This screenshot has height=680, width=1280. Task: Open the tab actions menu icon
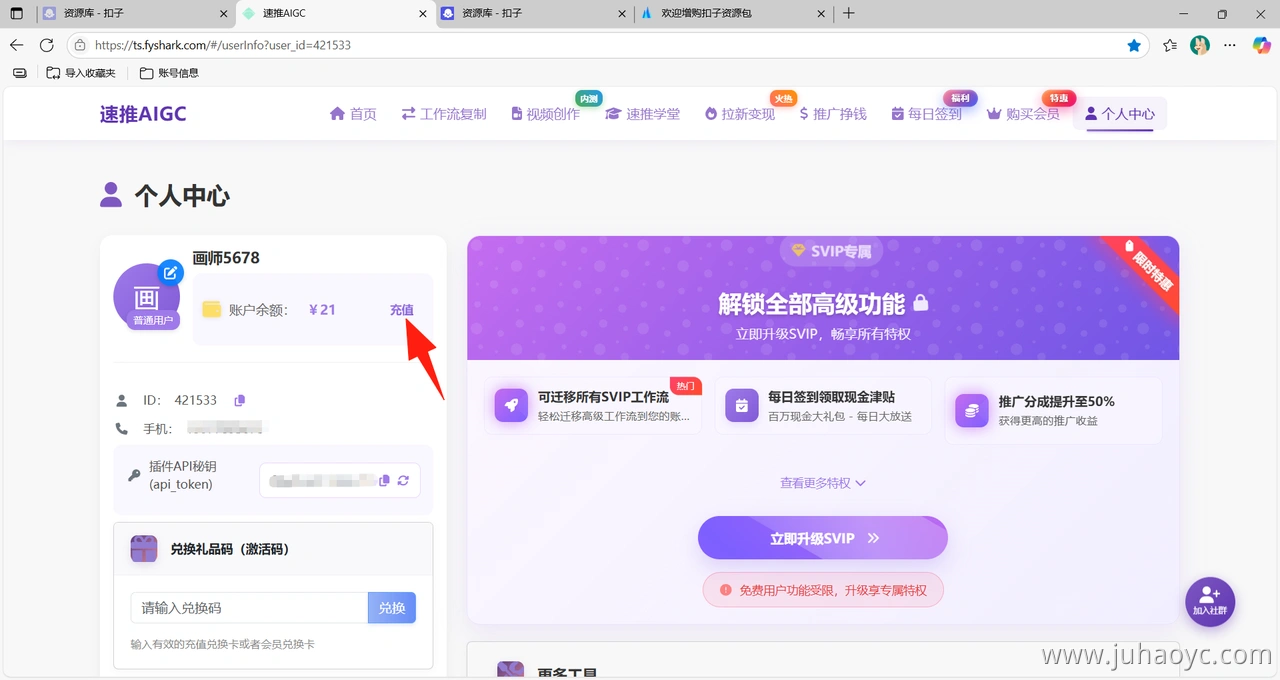click(x=17, y=13)
